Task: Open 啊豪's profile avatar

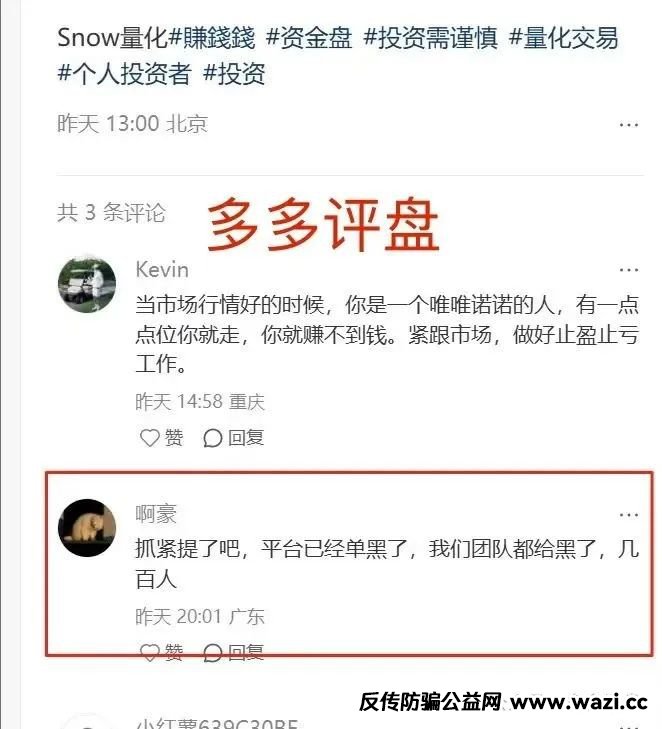Action: coord(87,528)
